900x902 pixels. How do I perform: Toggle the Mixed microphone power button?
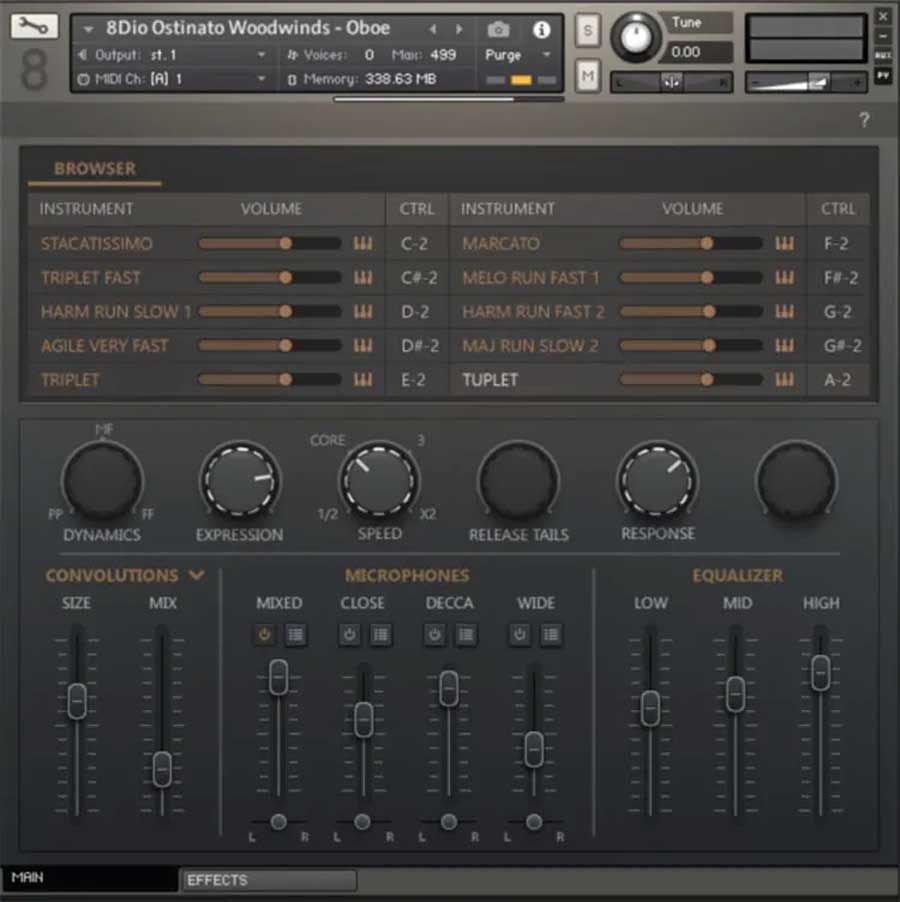coord(265,635)
